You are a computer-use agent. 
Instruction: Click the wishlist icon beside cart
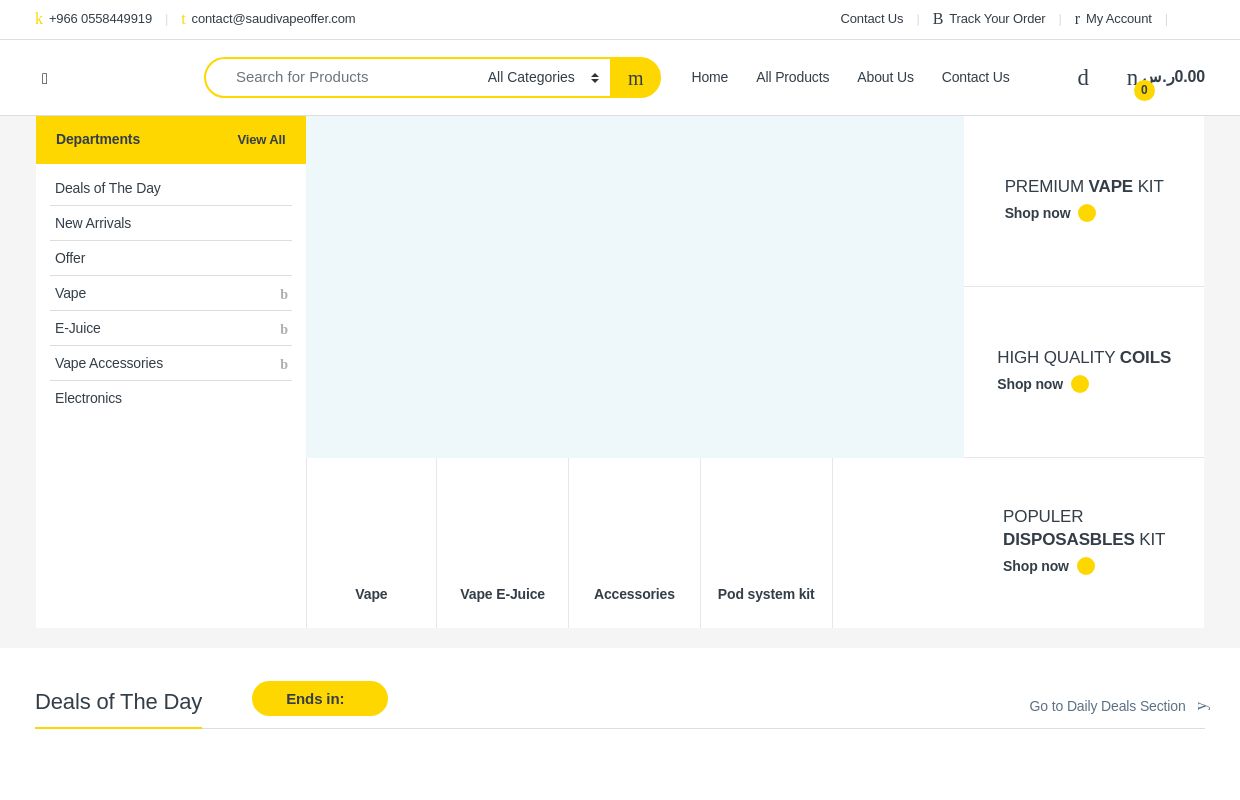[1083, 78]
